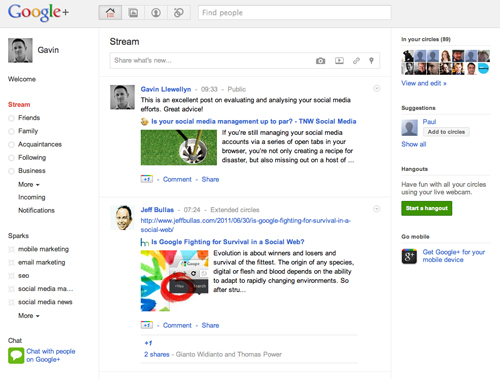Open options arrow on Jeff Bullas's post
This screenshot has height=379, width=500.
pos(377,209)
